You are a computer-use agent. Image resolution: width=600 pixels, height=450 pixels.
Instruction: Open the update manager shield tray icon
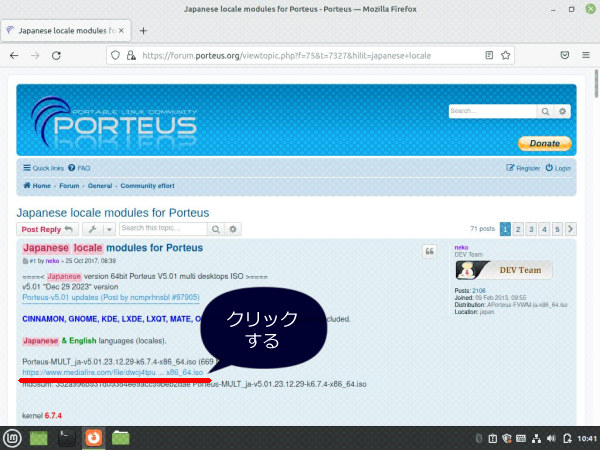point(507,439)
